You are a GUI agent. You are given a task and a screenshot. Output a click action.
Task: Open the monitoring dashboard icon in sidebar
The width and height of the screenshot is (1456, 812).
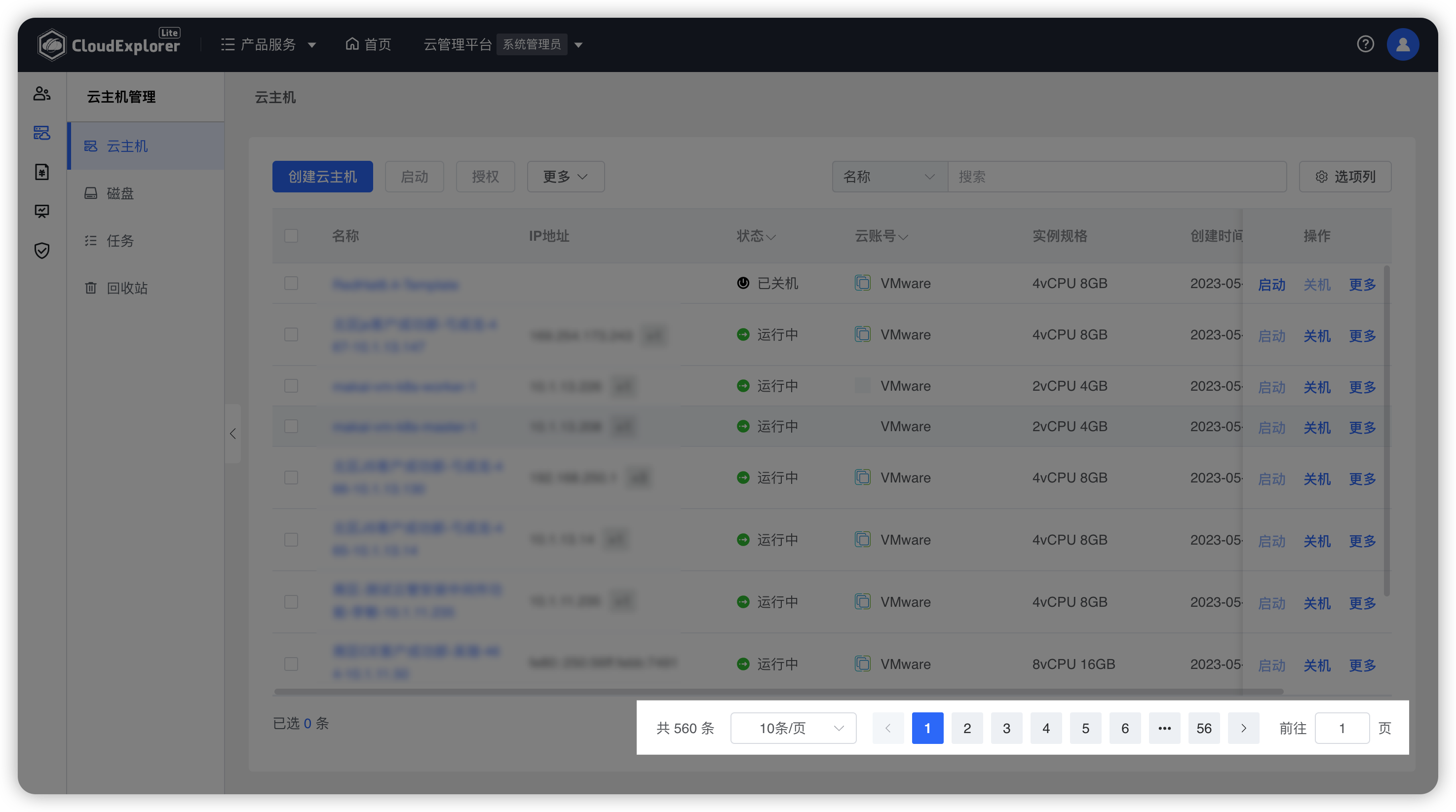click(x=42, y=211)
